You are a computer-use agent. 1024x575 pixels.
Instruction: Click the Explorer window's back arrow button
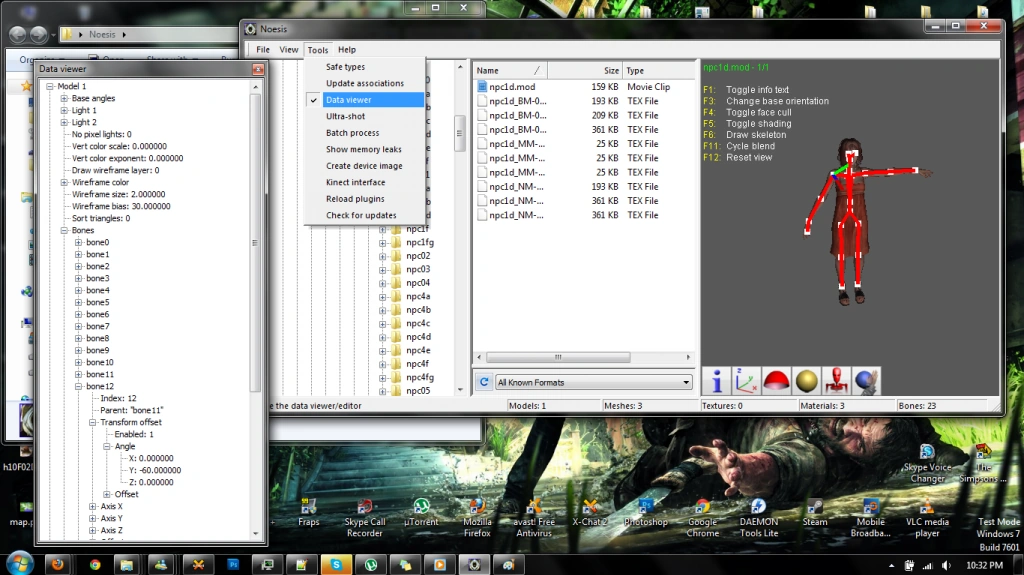pyautogui.click(x=18, y=34)
